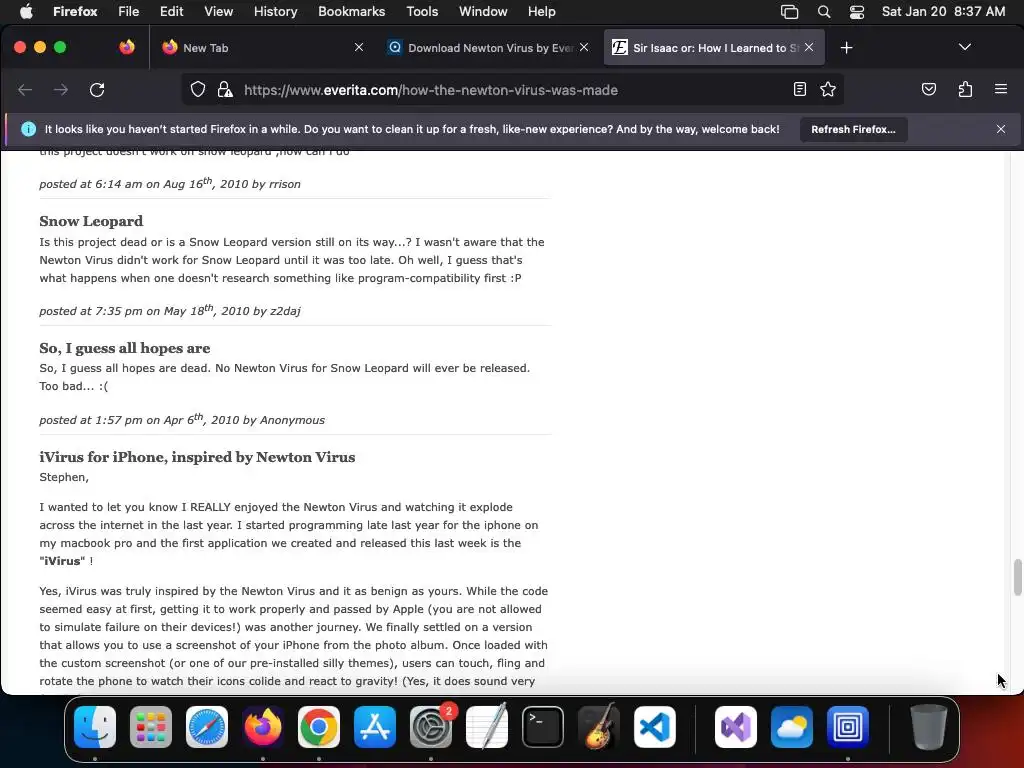Open blue concentric-squares app in the Dock
The width and height of the screenshot is (1024, 768).
click(848, 727)
